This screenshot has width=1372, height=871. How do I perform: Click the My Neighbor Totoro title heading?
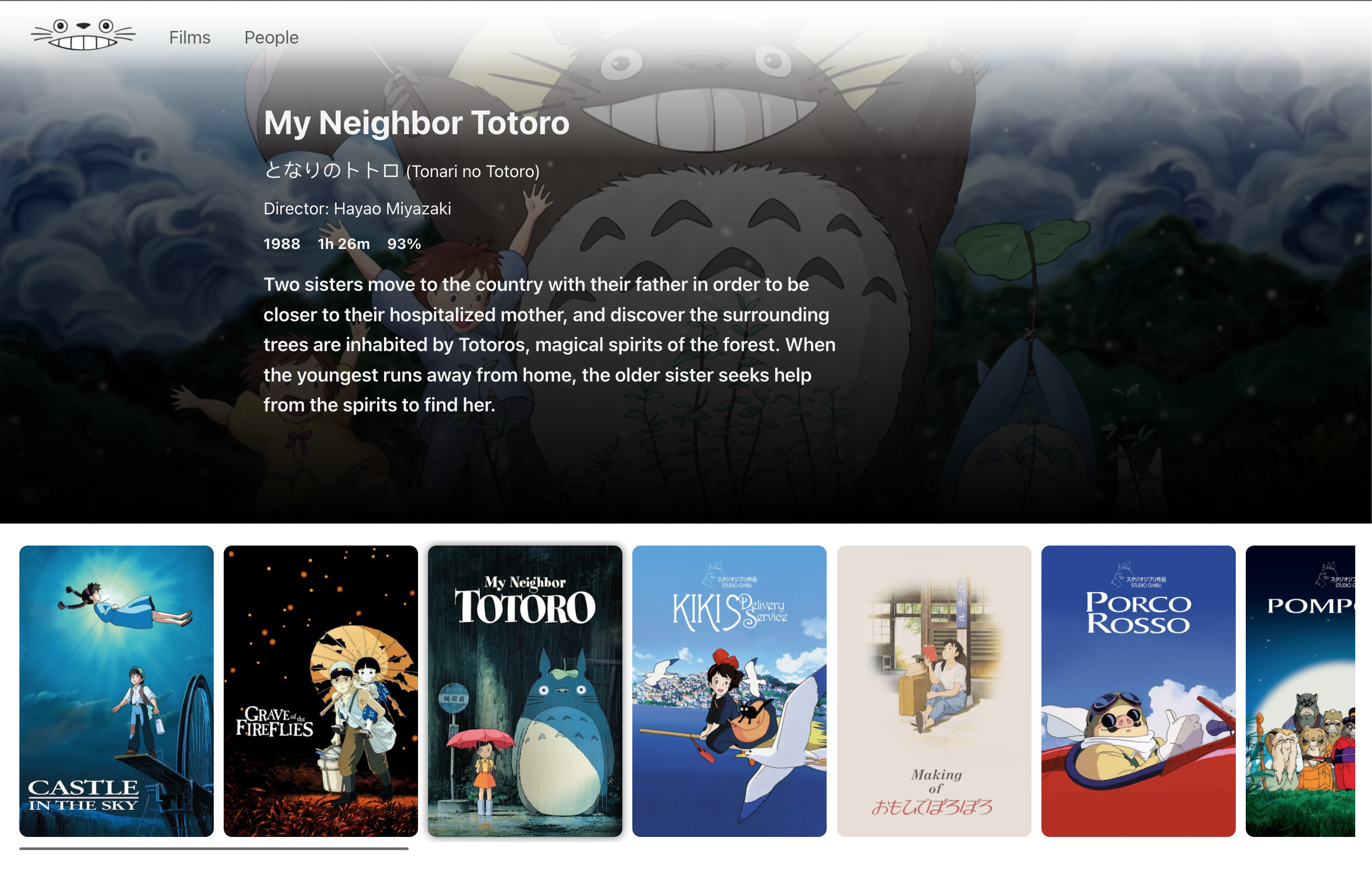click(416, 123)
